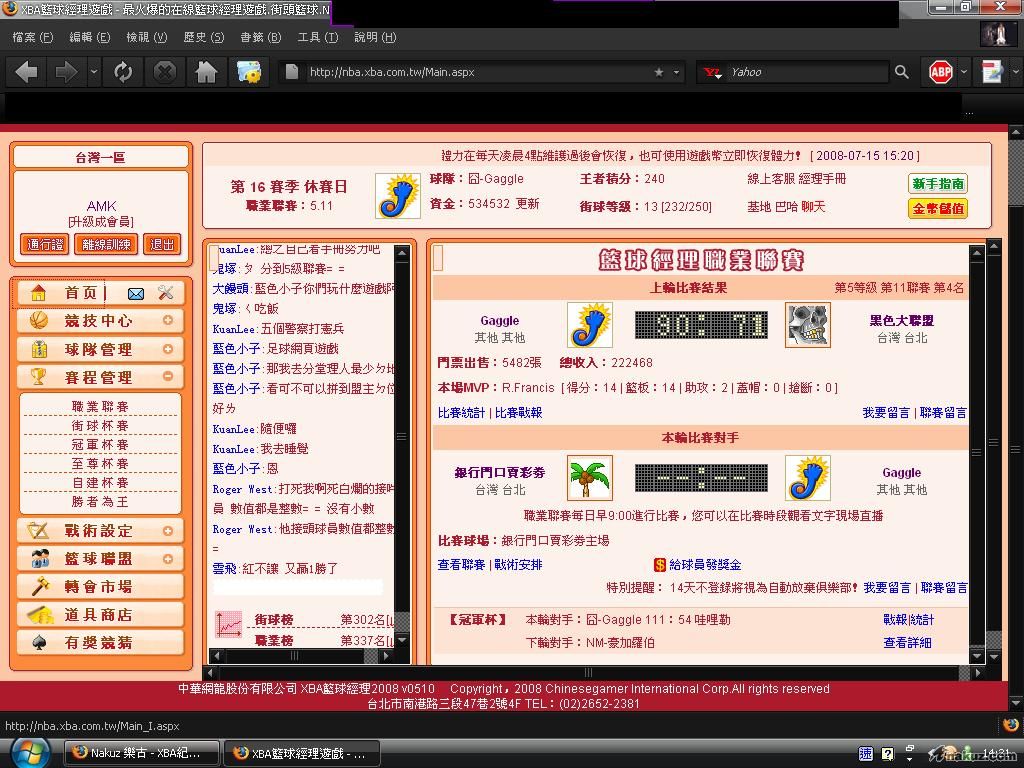1024x768 pixels.
Task: Click the search magnifier icon
Action: [902, 72]
